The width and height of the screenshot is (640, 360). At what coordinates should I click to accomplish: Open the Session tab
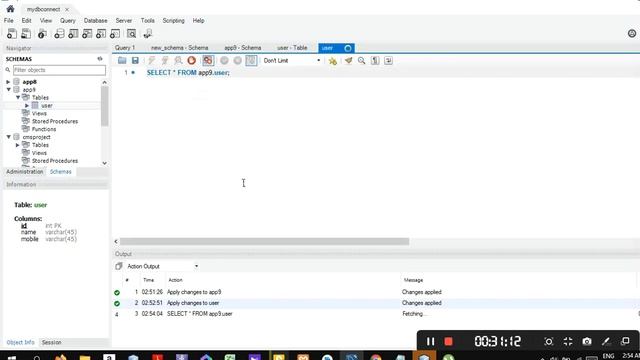click(x=51, y=342)
